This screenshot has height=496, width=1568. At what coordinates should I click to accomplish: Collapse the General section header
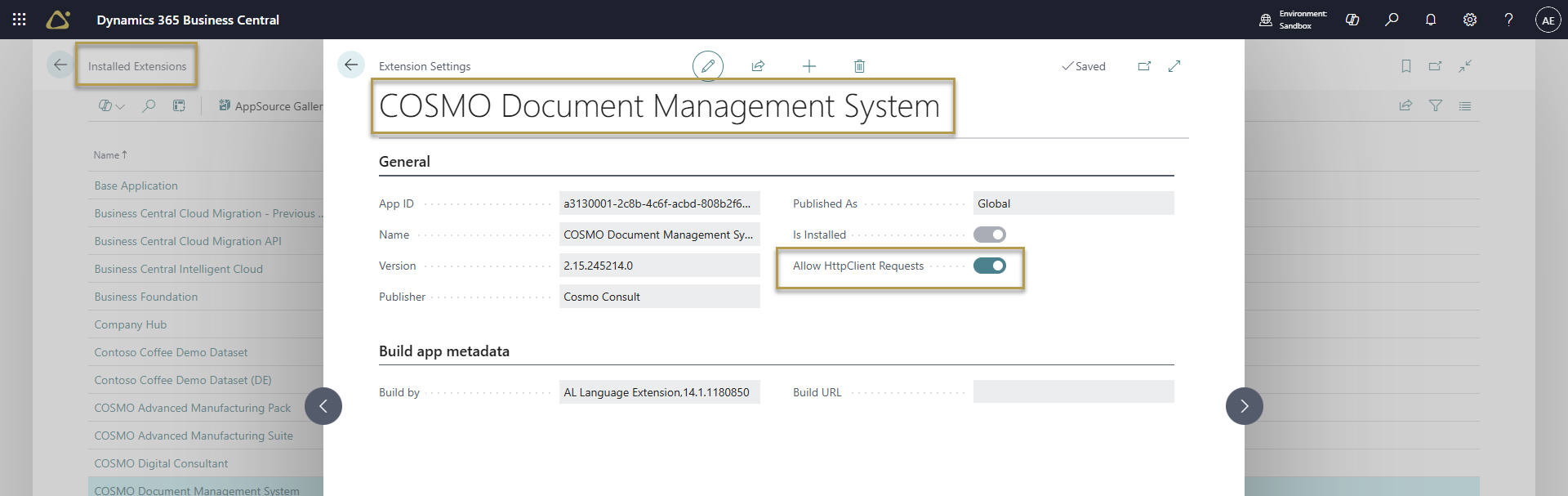click(404, 162)
